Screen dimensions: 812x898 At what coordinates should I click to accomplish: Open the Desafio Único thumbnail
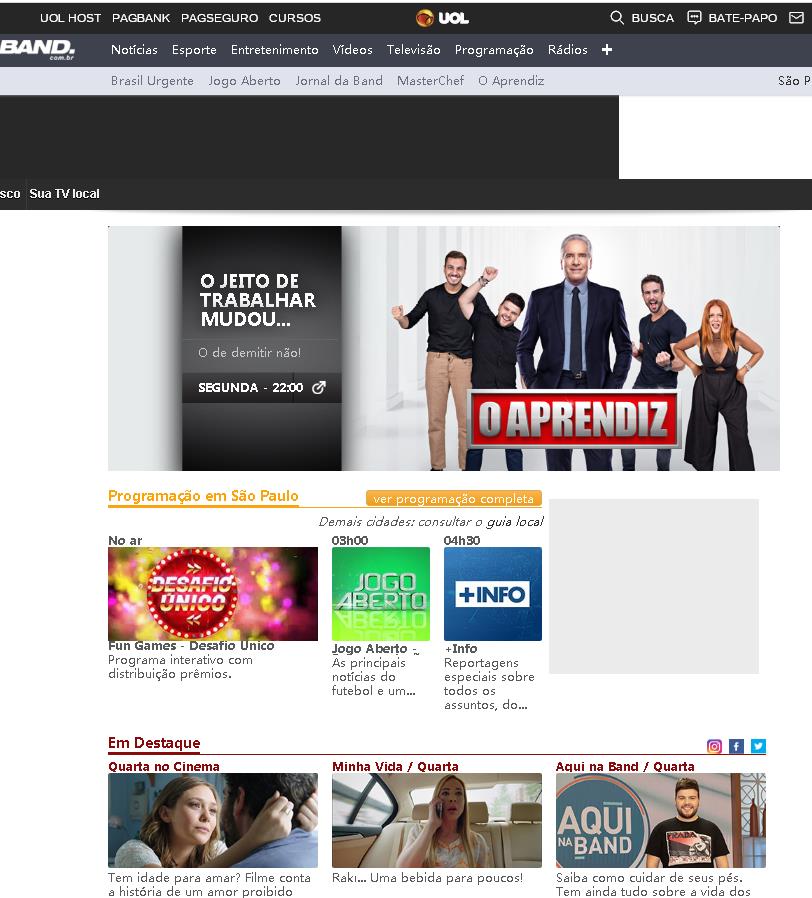coord(213,594)
